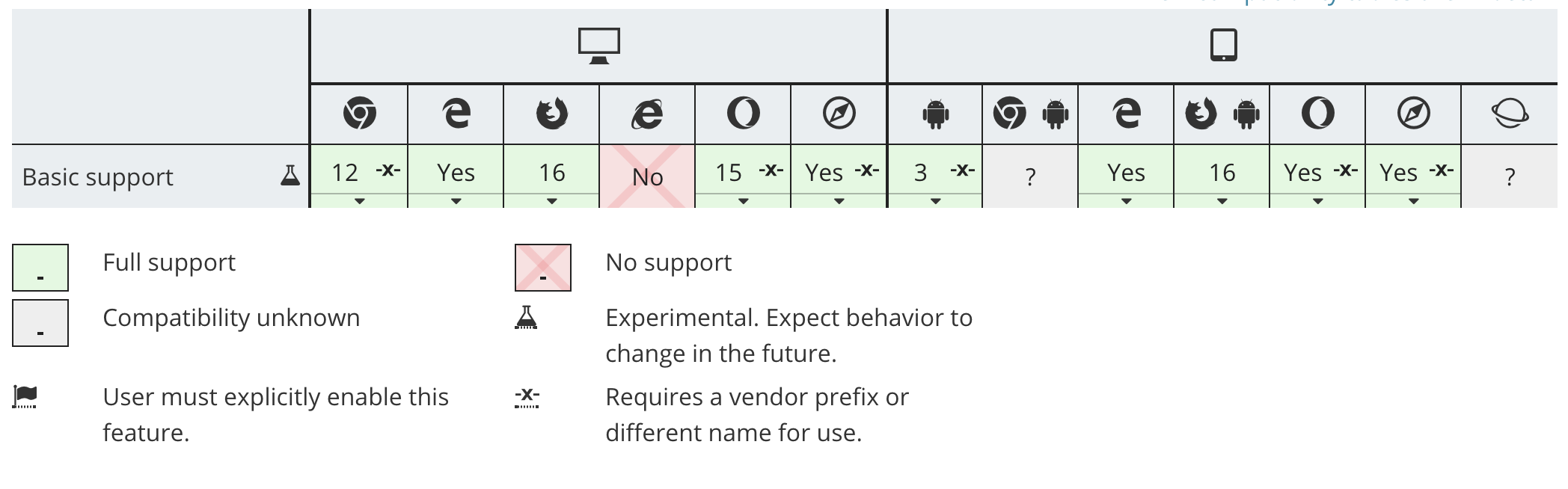Screen dimensions: 1568x489
Task: Expand desktop Firefox 16 support notes
Action: click(x=551, y=201)
